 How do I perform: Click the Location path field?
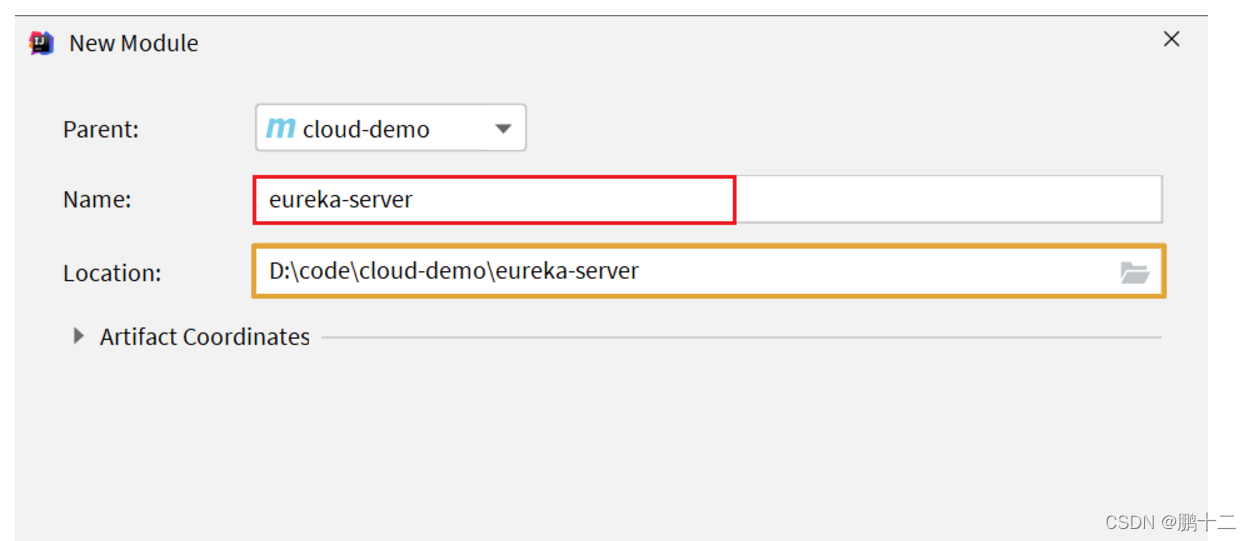(708, 271)
